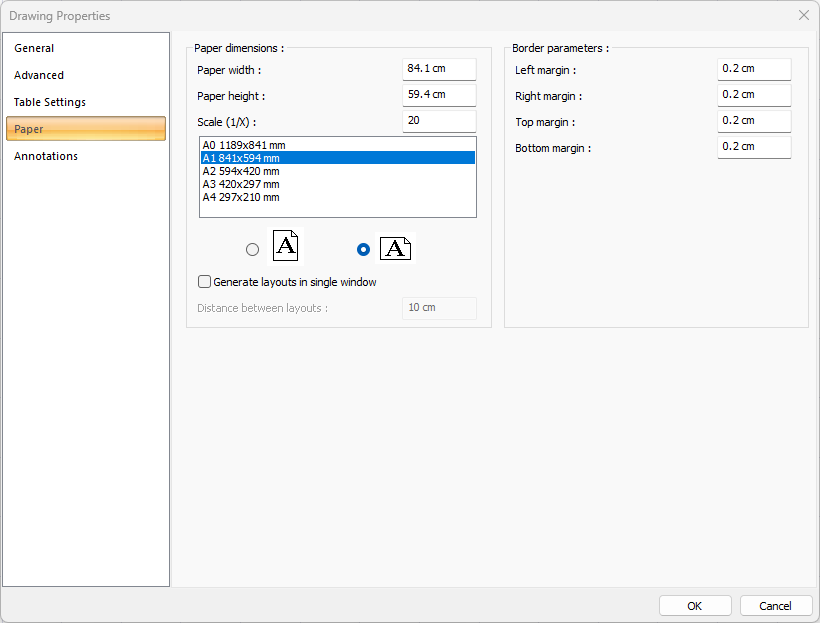Switch to the Advanced page
820x623 pixels.
click(x=39, y=75)
